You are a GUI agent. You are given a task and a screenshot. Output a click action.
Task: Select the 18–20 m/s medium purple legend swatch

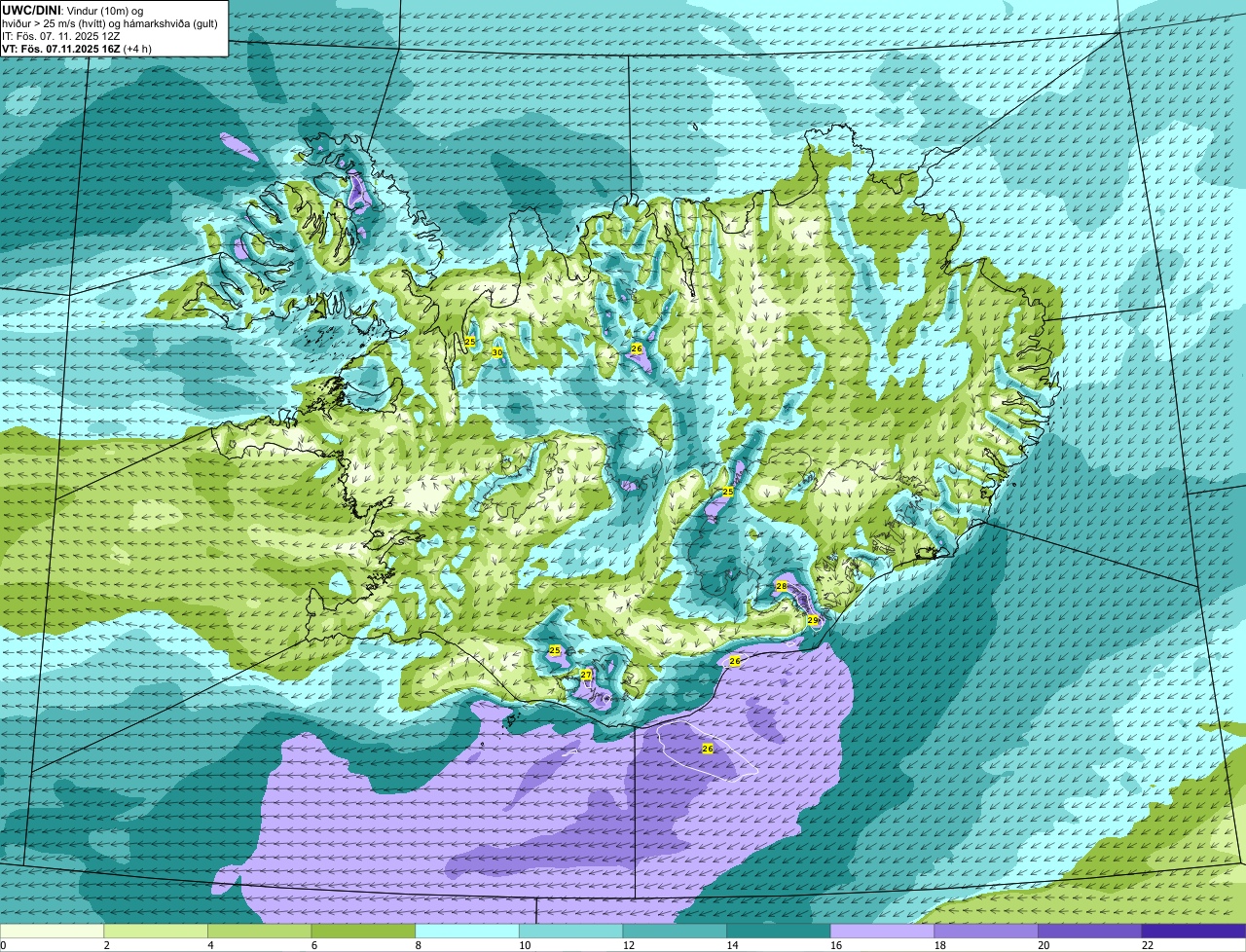986,932
